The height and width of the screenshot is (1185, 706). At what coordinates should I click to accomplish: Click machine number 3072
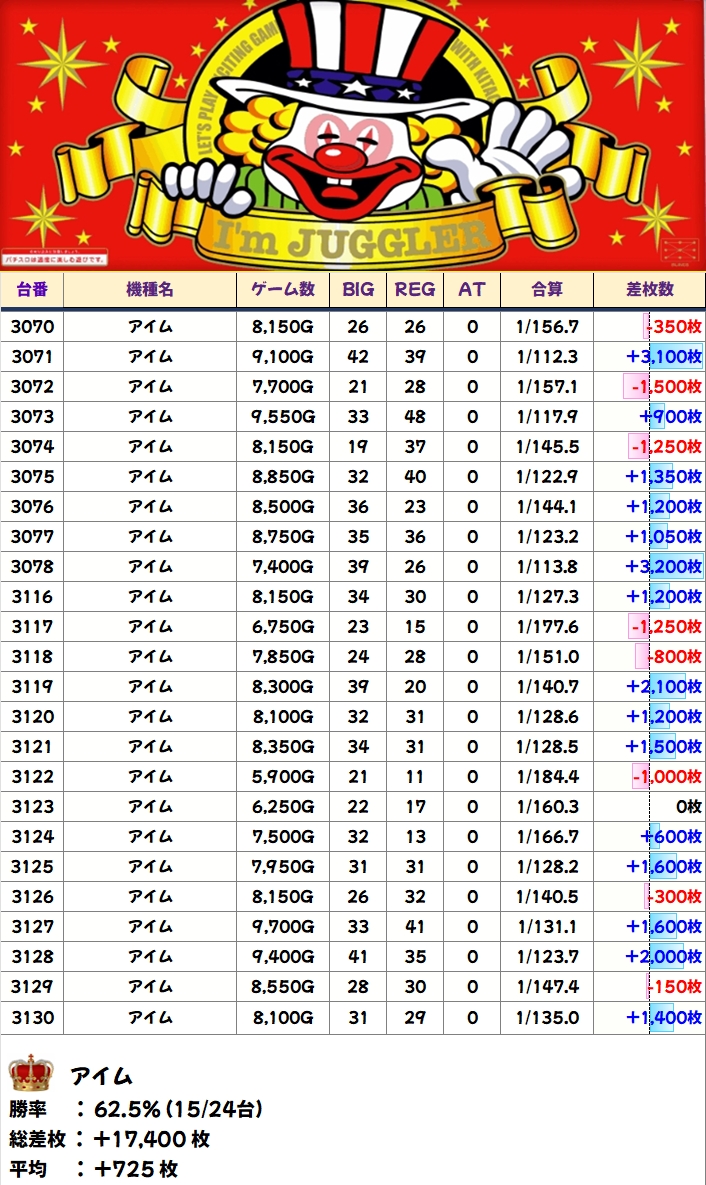tap(33, 387)
